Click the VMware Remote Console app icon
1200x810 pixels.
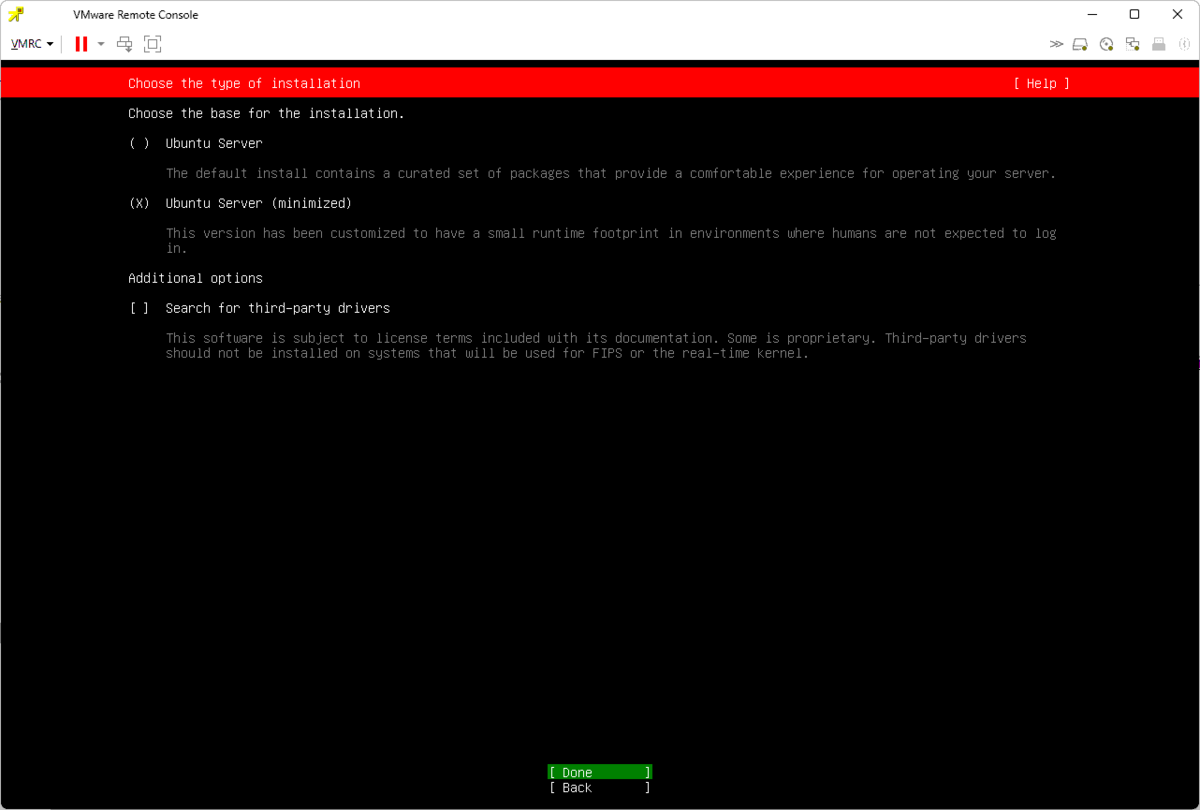[16, 14]
